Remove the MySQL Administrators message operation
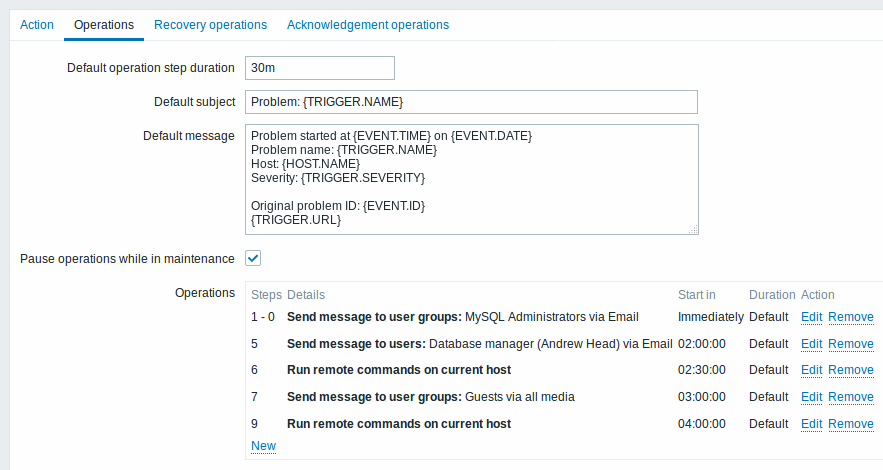883x470 pixels. pos(851,317)
